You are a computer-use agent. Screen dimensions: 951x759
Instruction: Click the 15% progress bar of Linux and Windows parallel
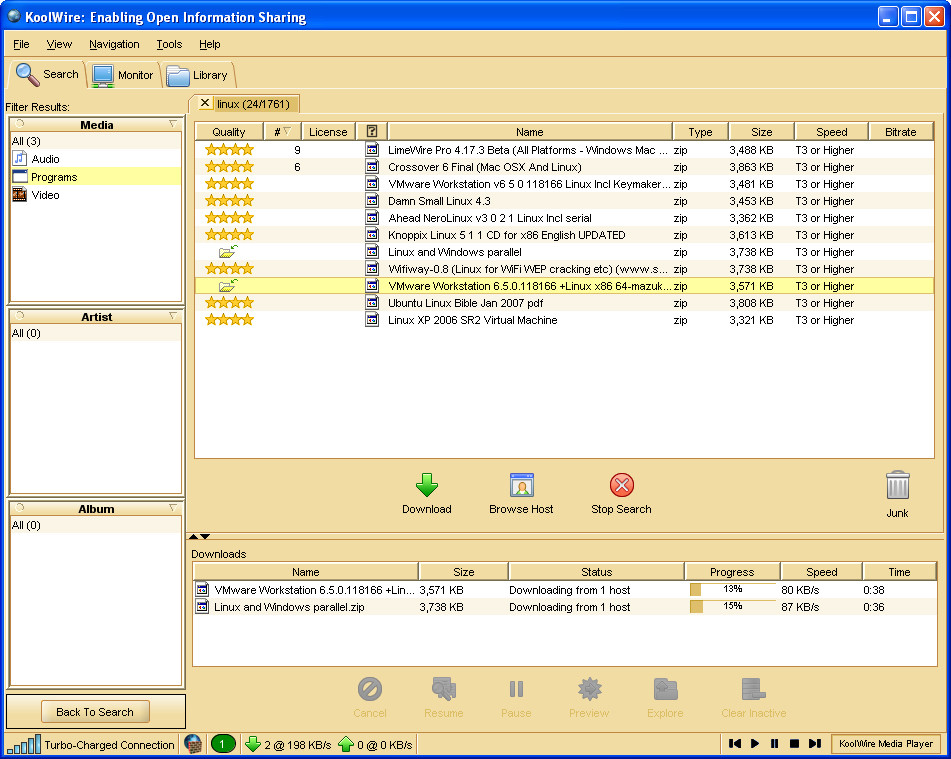pyautogui.click(x=733, y=606)
